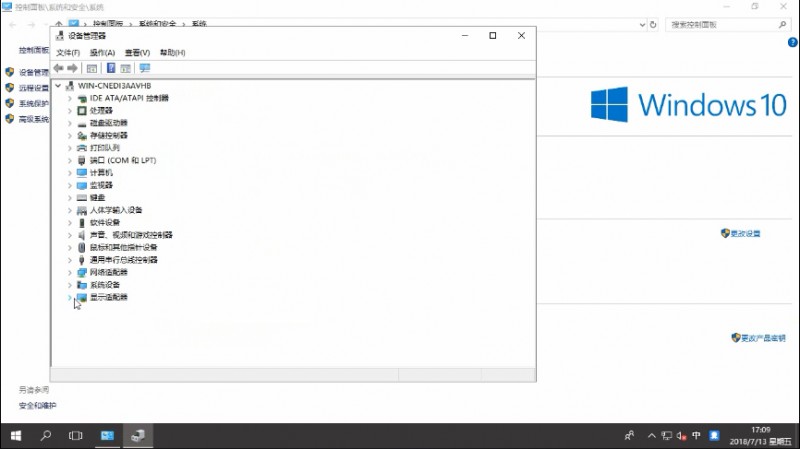Expand the 网络适配器 node
The width and height of the screenshot is (800, 449).
point(70,272)
